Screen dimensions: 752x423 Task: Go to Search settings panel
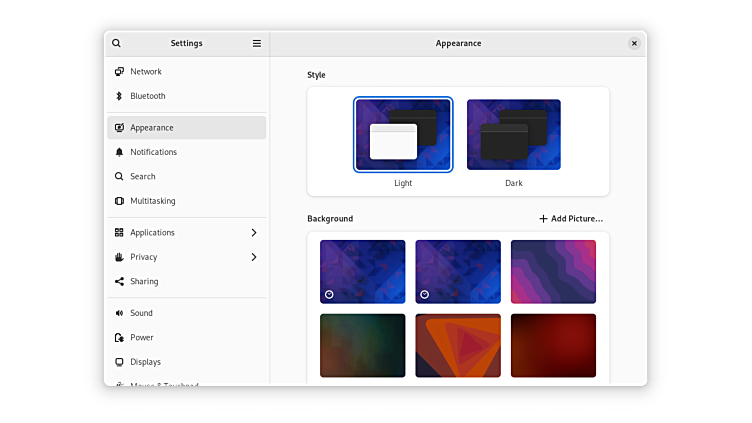142,177
